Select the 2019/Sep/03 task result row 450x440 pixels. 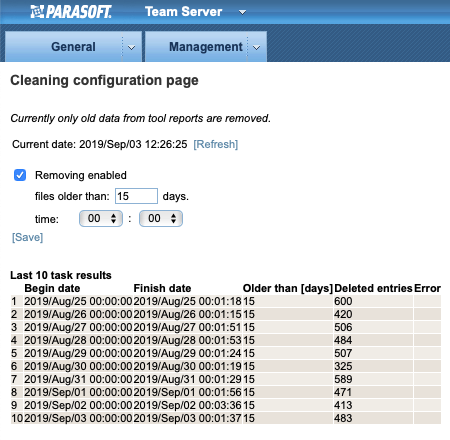[x=226, y=418]
